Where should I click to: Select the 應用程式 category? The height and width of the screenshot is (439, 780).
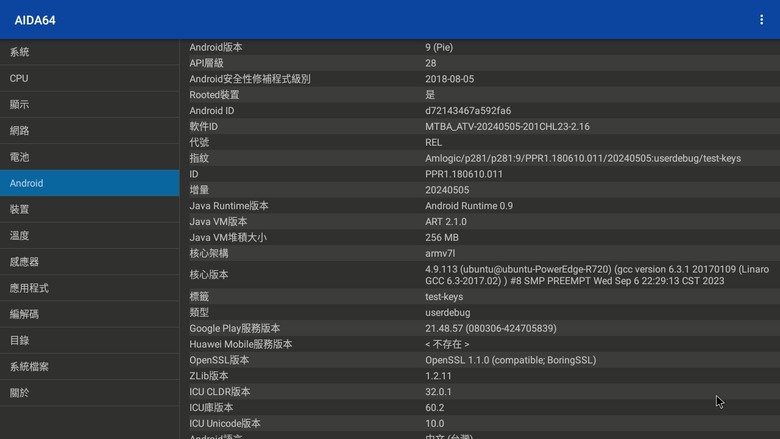point(90,288)
